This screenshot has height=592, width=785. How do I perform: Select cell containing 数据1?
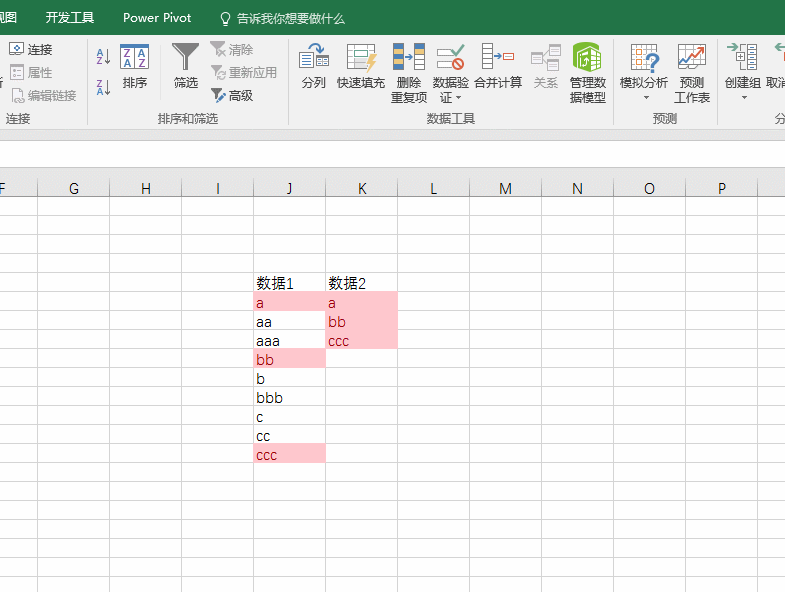tap(289, 282)
